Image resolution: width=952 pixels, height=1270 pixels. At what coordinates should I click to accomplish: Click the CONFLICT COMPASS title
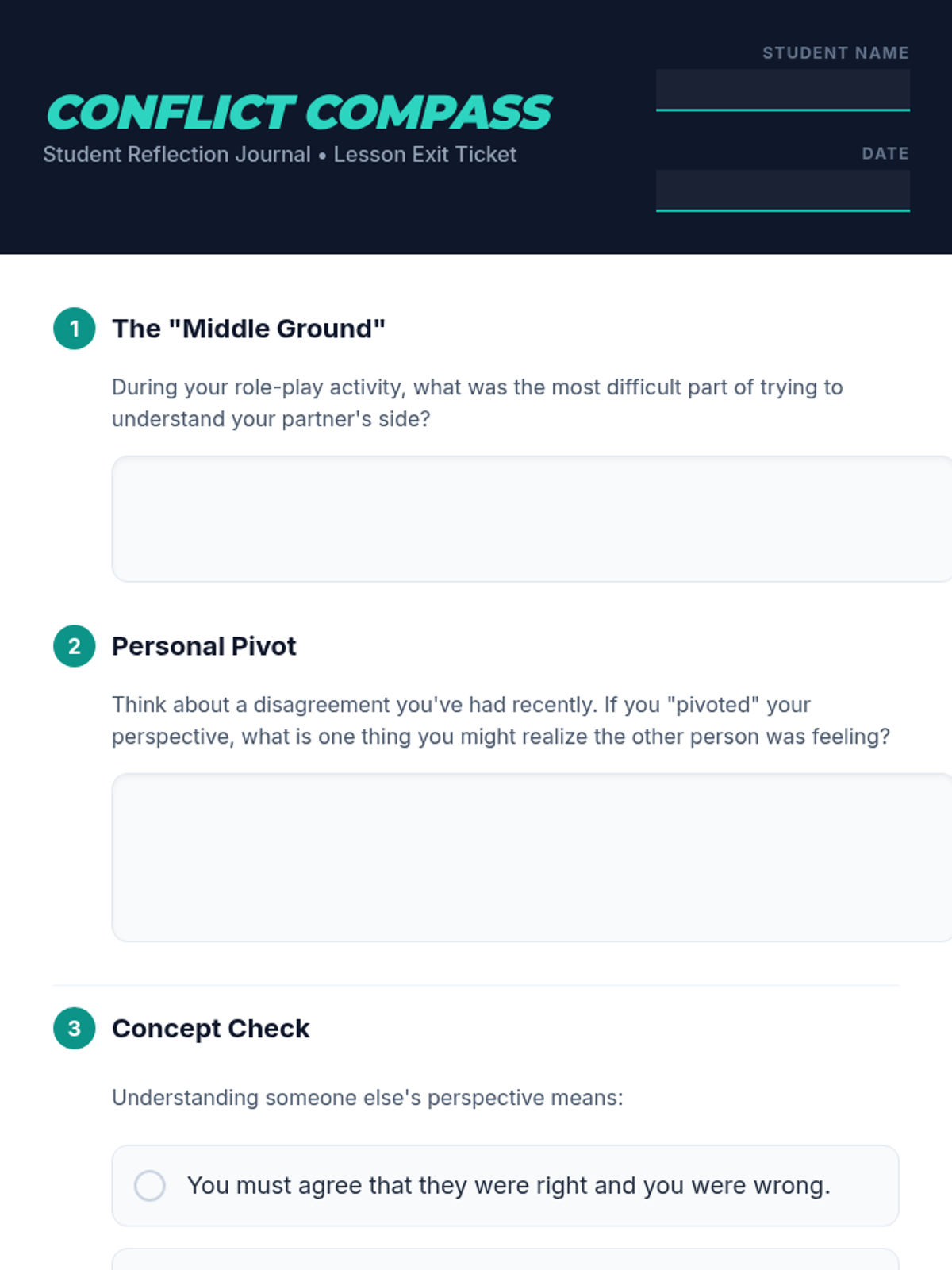(298, 112)
